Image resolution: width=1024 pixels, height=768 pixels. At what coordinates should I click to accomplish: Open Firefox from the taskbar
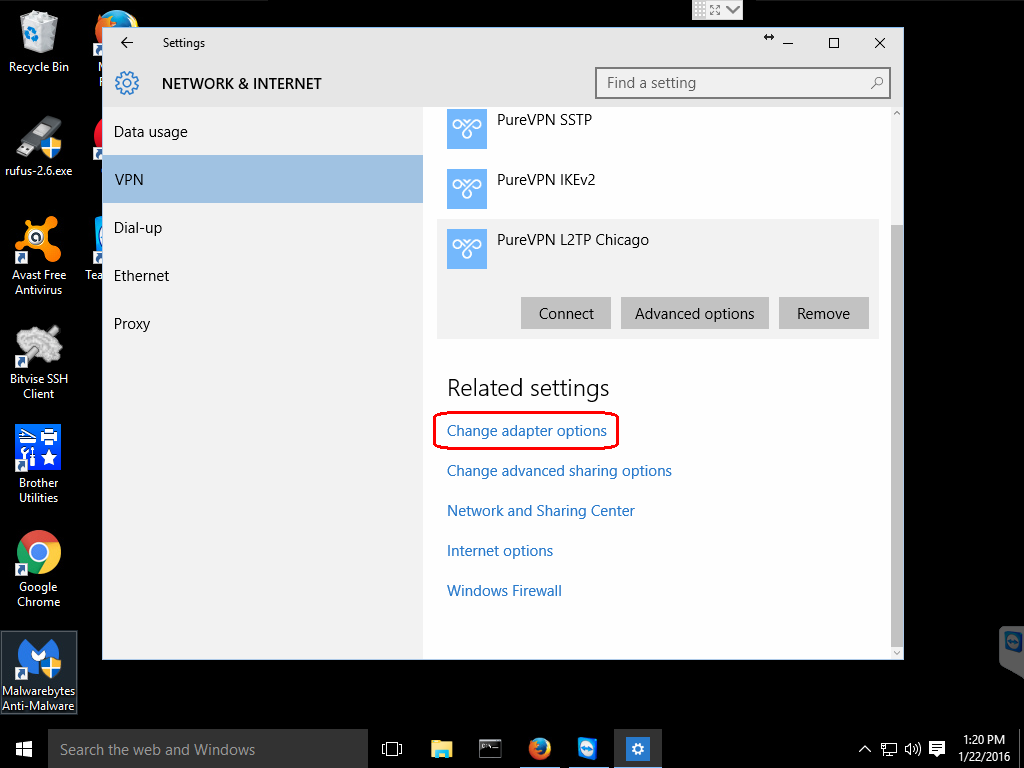click(x=539, y=748)
